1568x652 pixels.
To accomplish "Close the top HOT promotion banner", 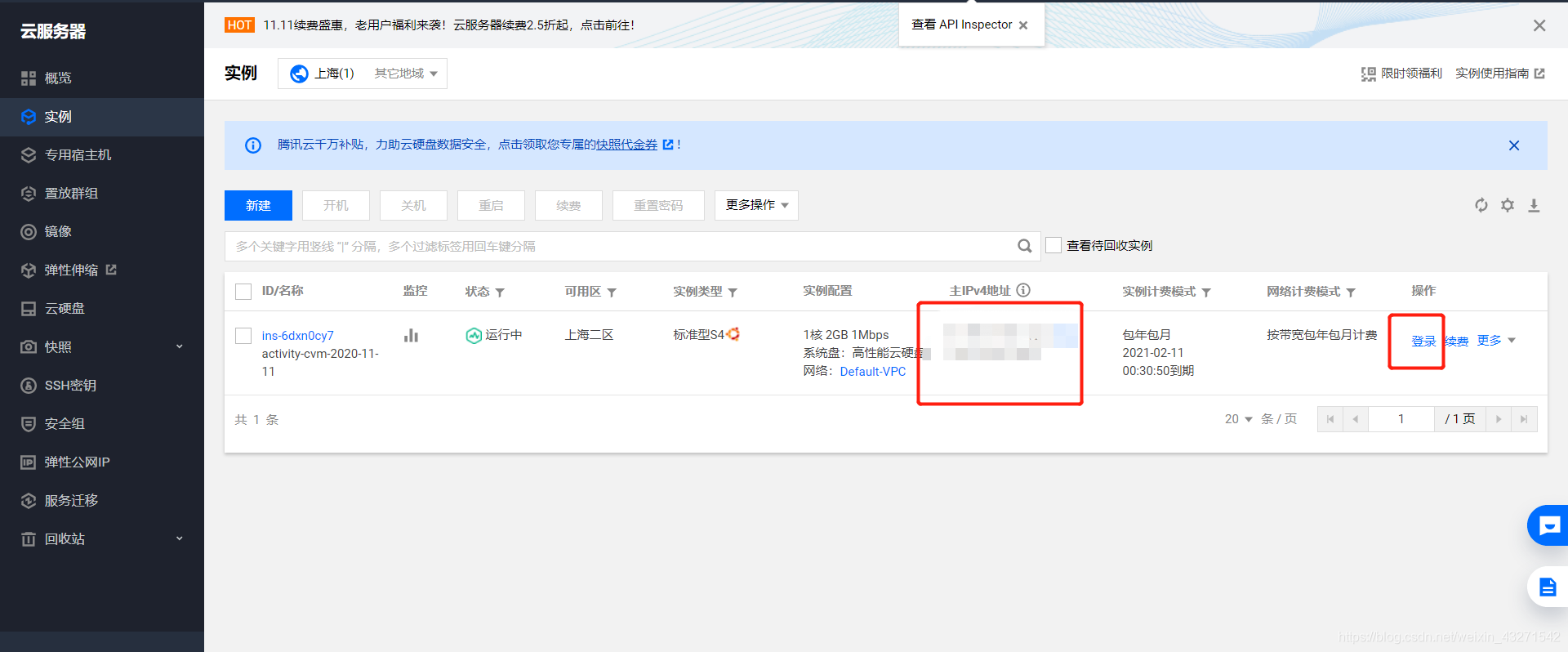I will point(1539,25).
